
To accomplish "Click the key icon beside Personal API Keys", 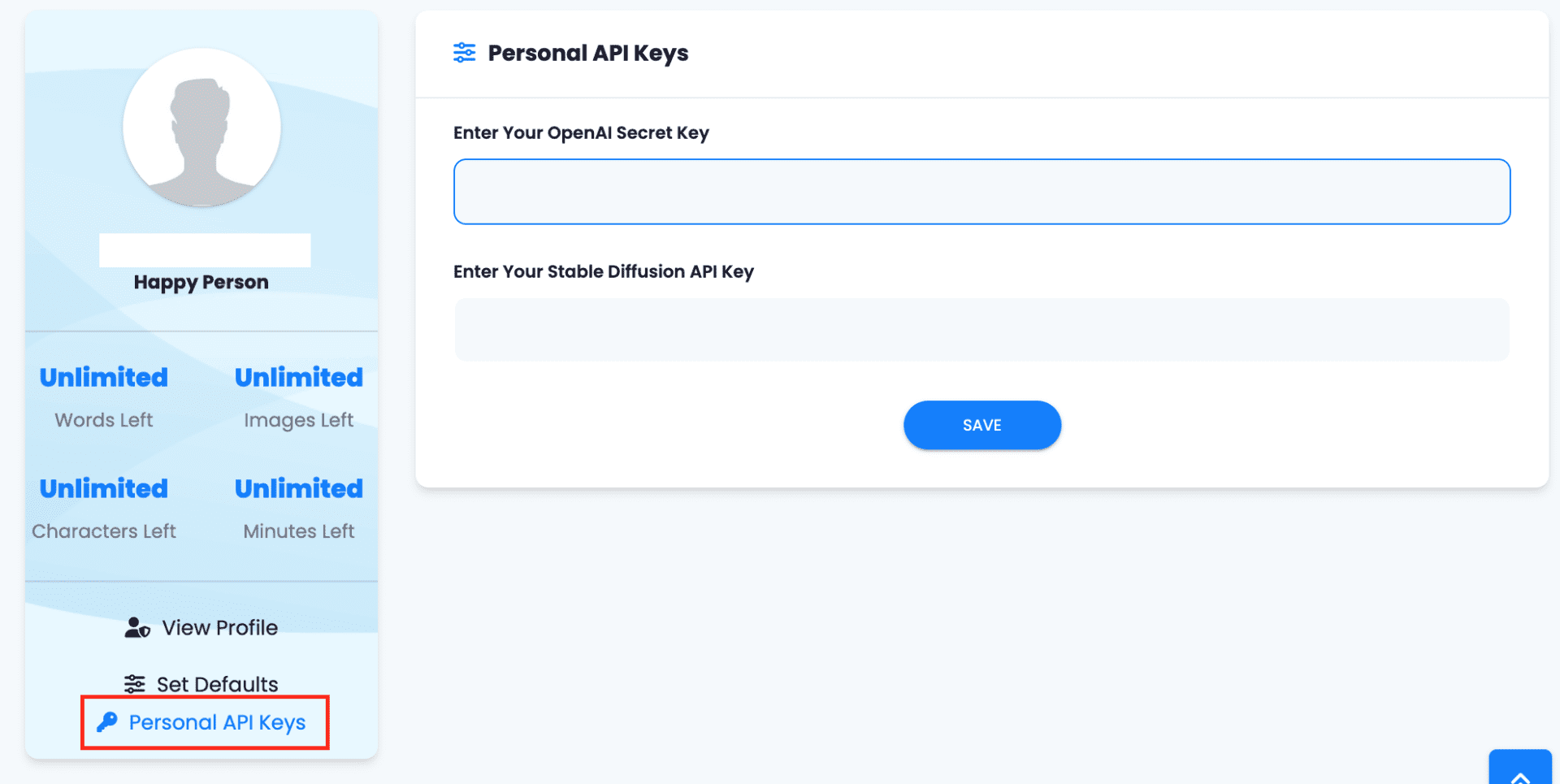I will [x=107, y=722].
